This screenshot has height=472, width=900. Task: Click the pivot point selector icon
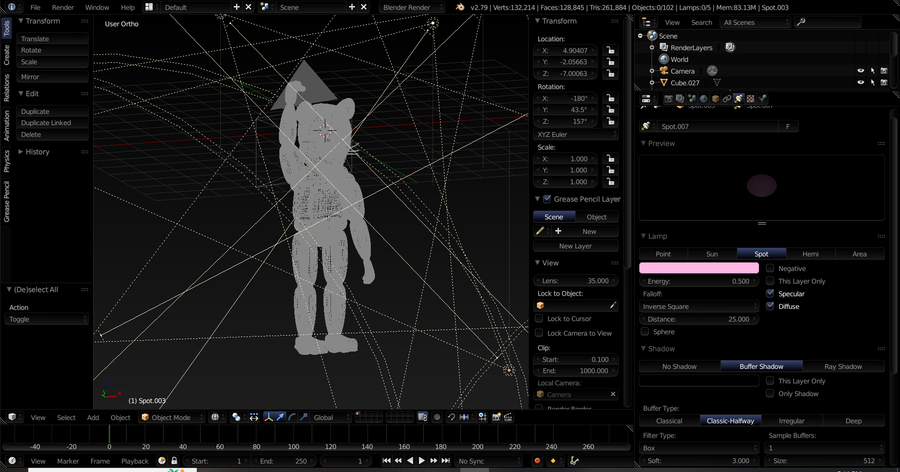pos(236,417)
